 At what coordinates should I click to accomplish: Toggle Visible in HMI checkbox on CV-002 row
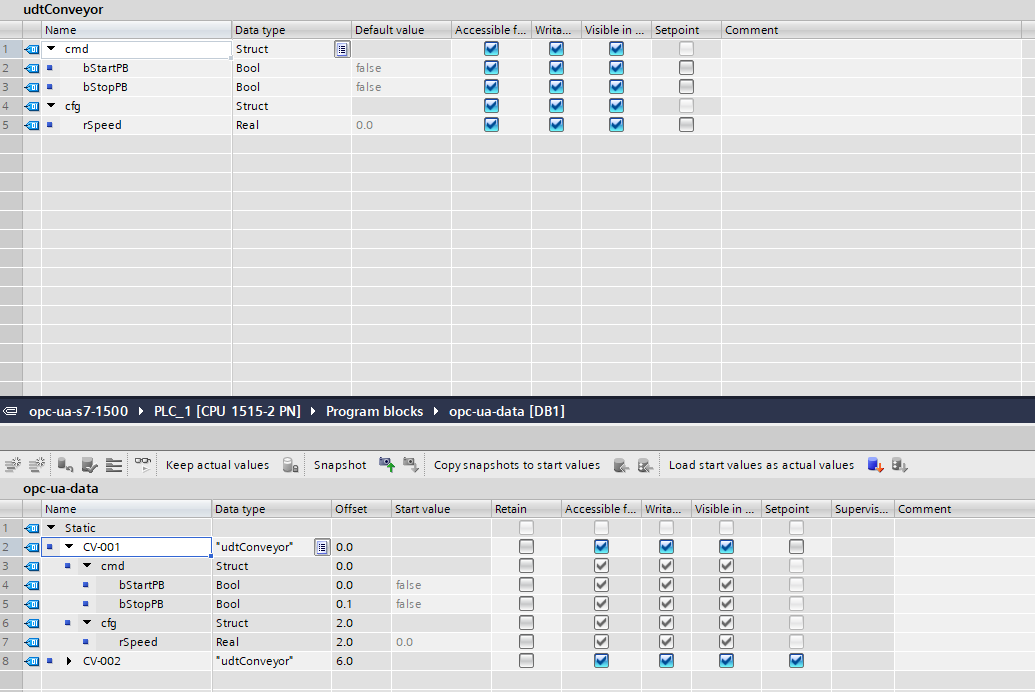pyautogui.click(x=726, y=660)
